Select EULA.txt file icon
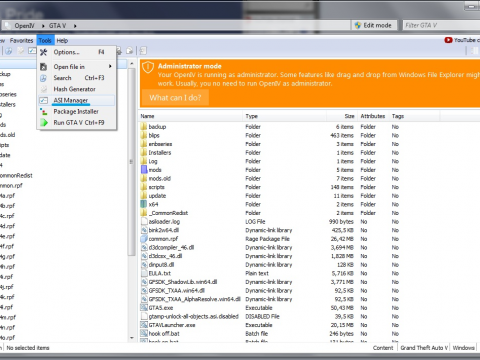 tap(144, 273)
